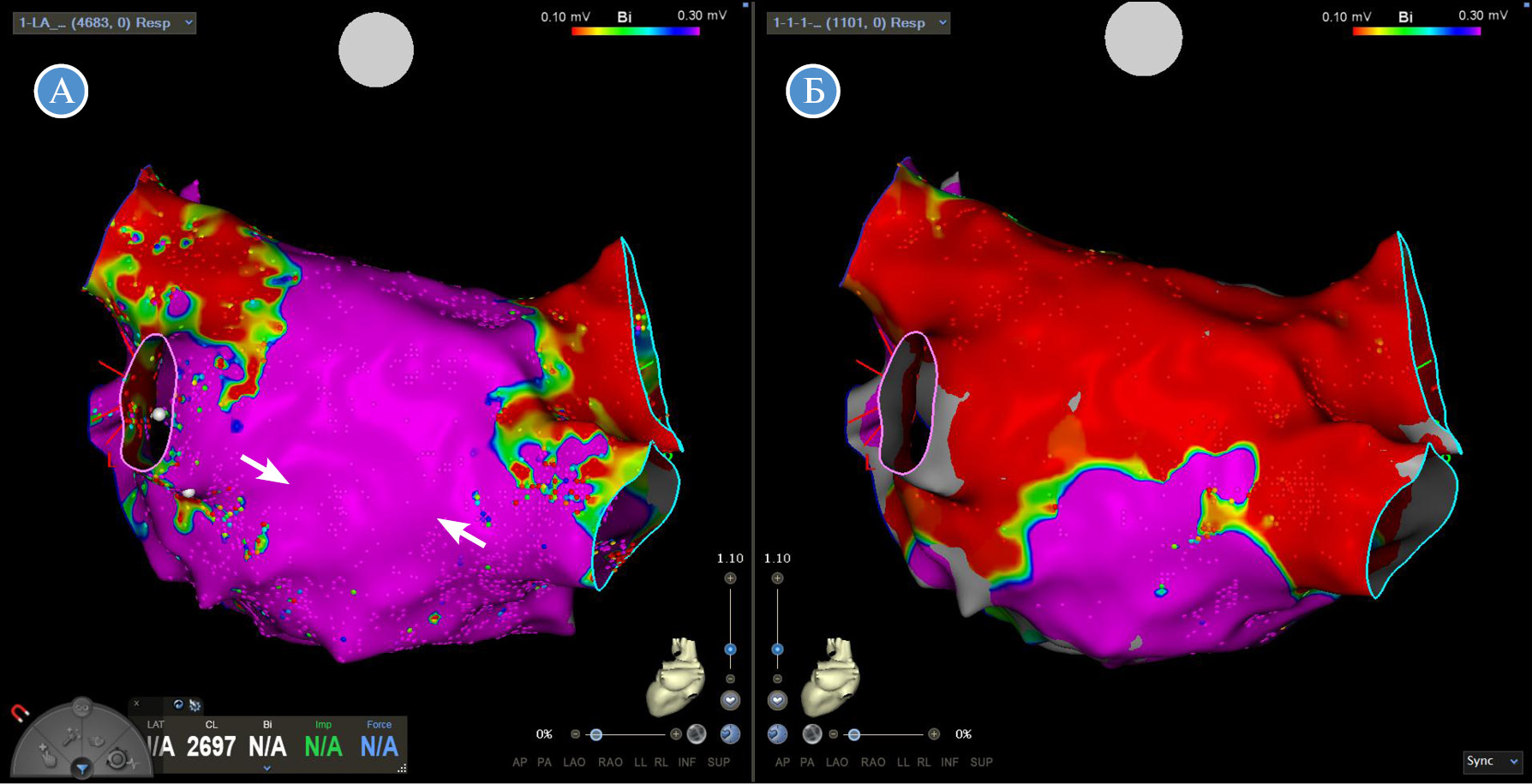Toggle the link icon atop the radial menu
Screen dimensions: 1532x784
[x=81, y=707]
